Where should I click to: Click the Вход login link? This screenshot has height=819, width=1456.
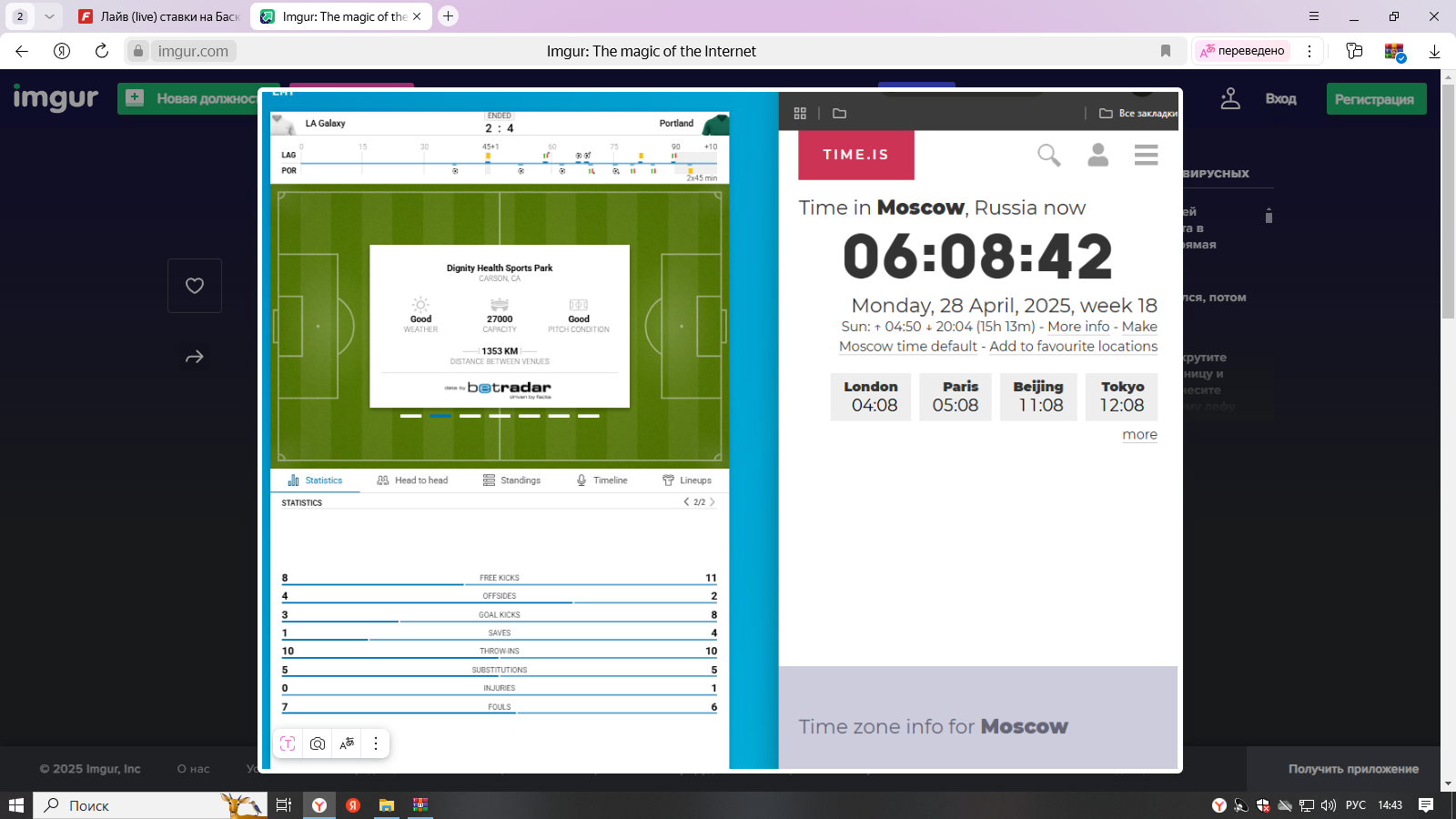click(x=1280, y=99)
